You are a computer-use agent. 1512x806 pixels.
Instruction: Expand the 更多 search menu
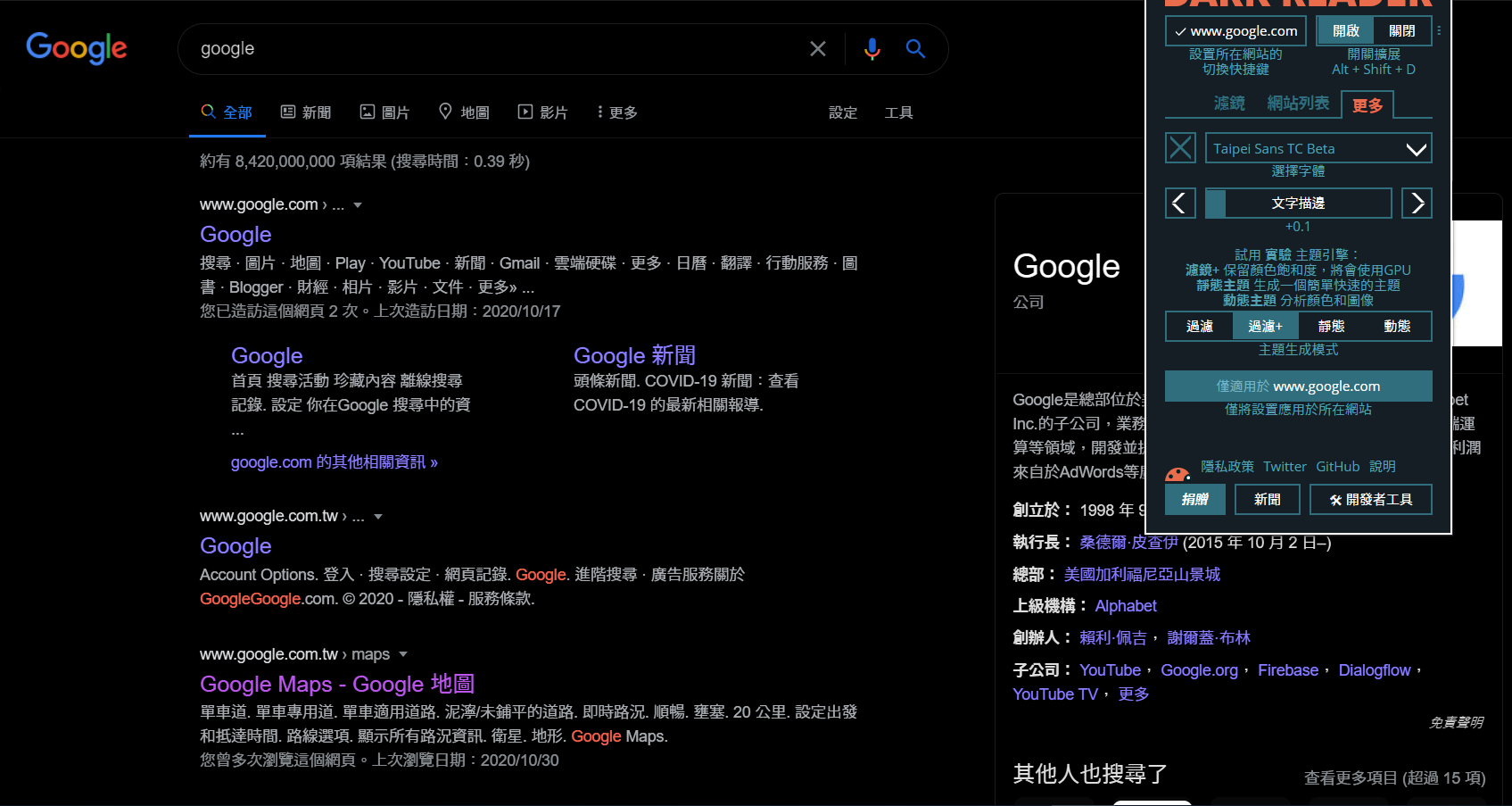click(x=617, y=112)
